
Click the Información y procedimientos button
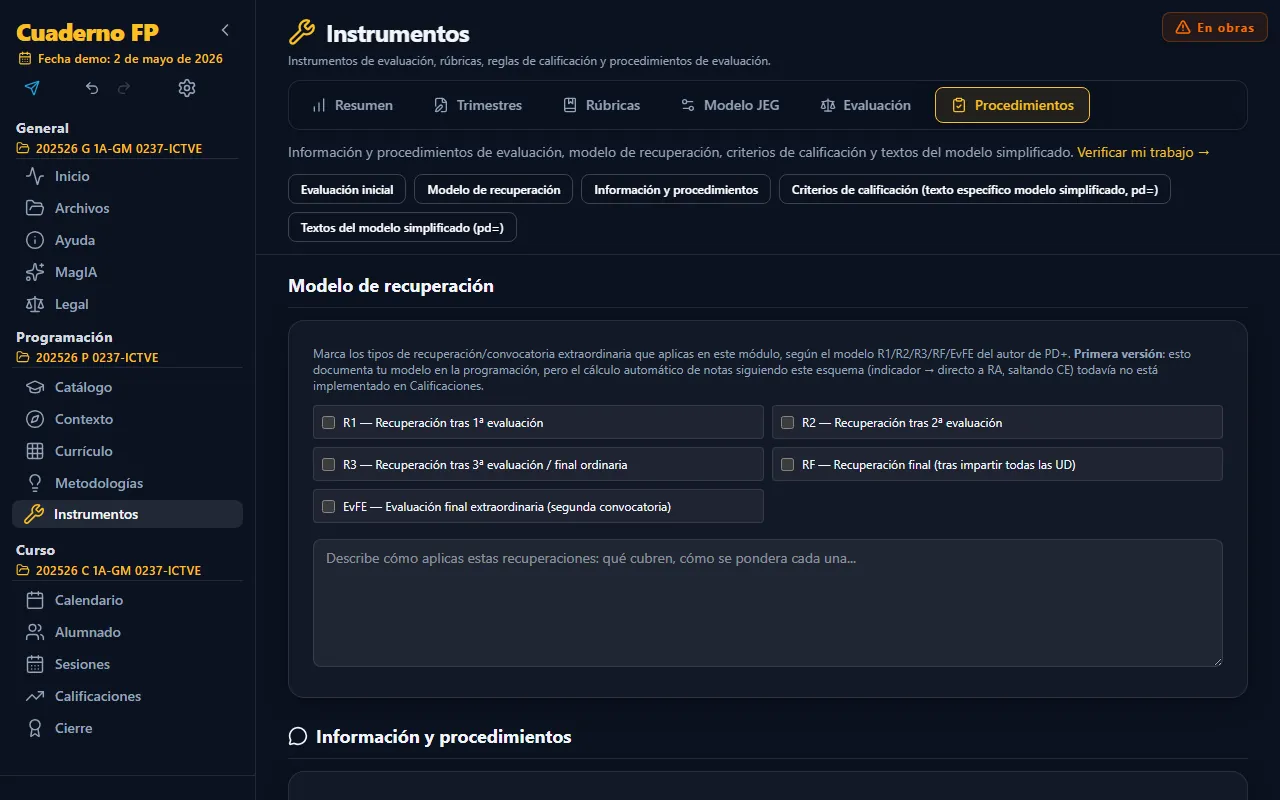pos(676,189)
